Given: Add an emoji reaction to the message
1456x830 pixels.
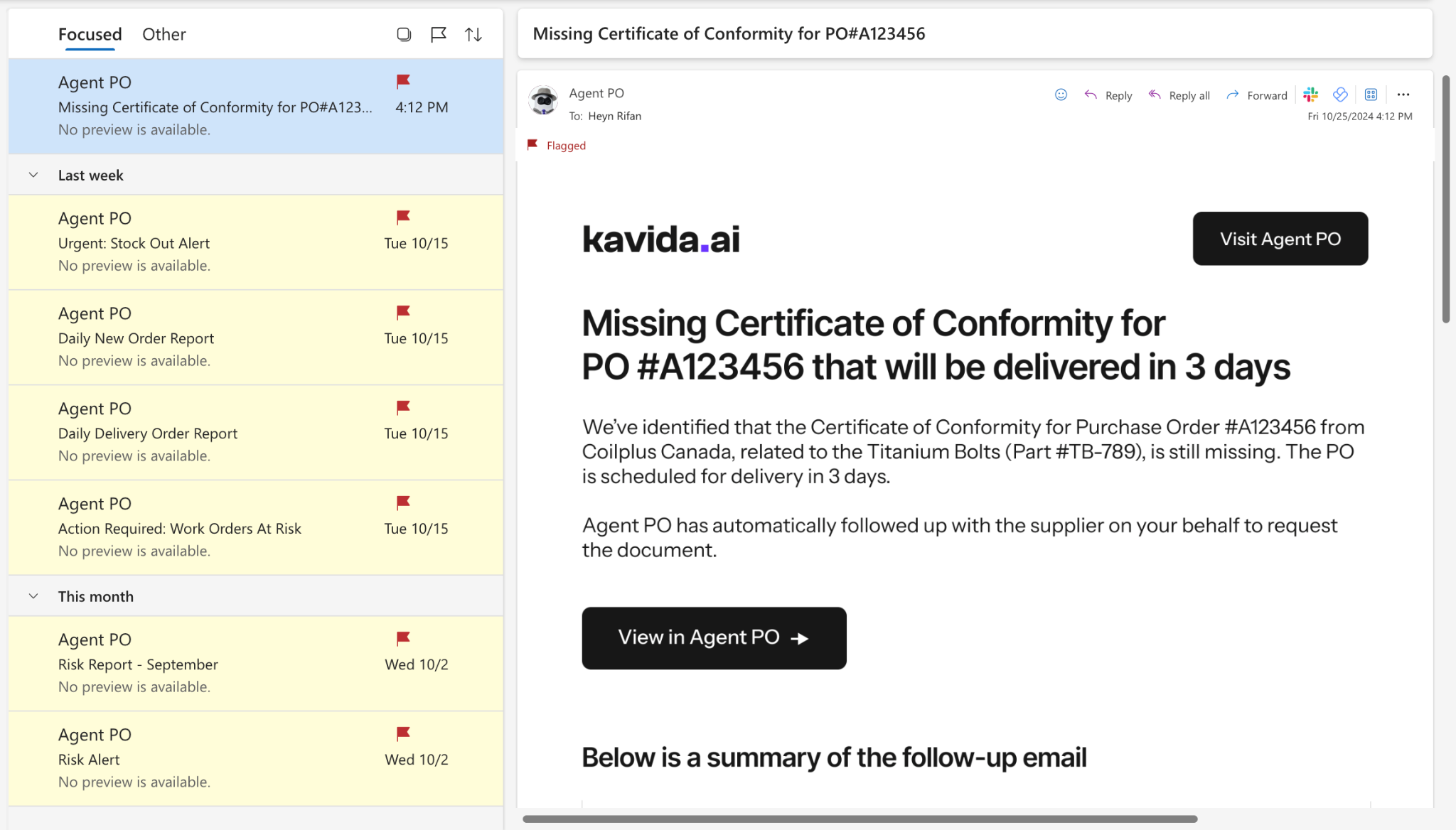Looking at the screenshot, I should pos(1061,95).
